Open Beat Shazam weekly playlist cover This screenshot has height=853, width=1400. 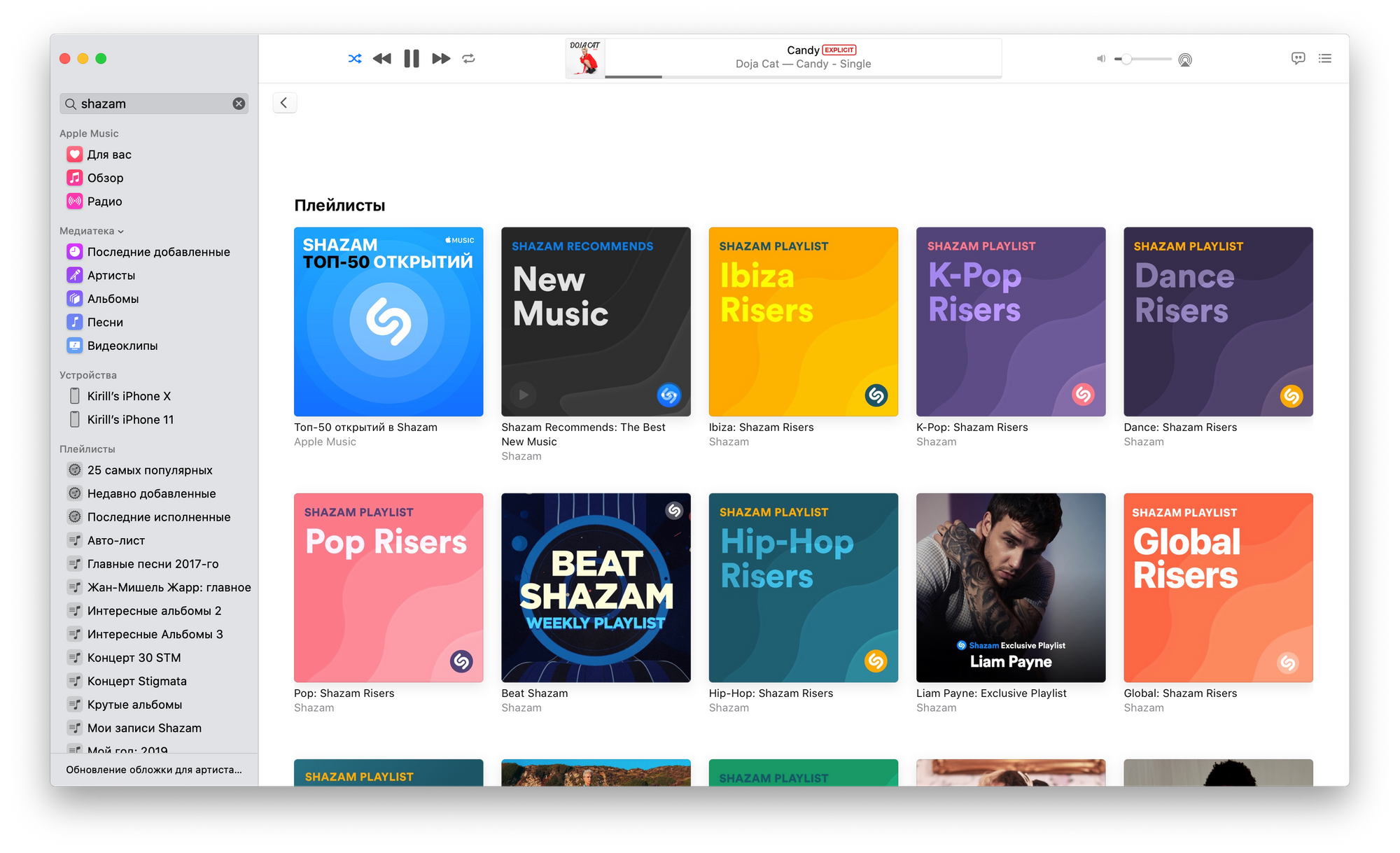tap(596, 588)
